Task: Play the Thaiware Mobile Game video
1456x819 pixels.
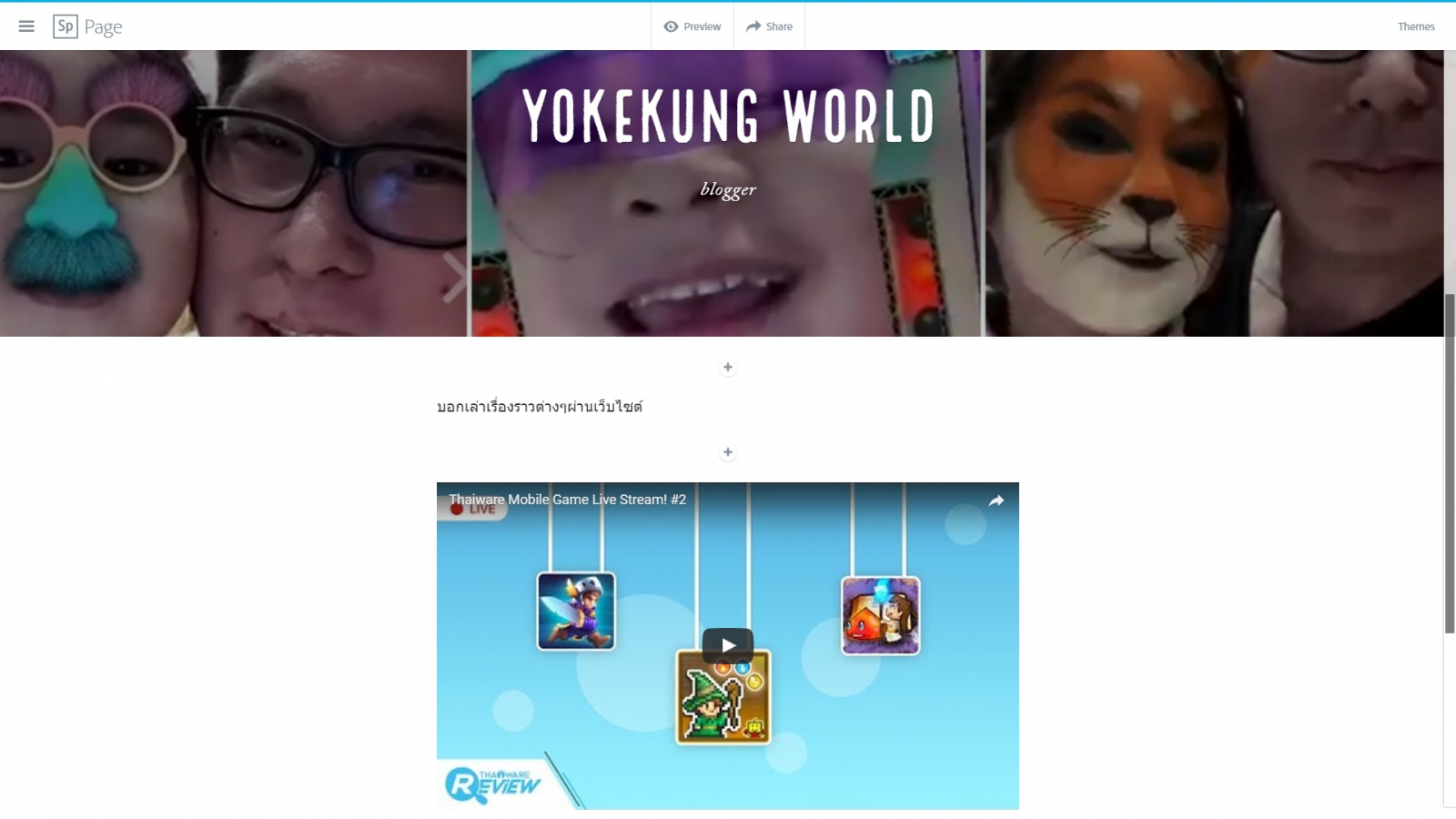Action: tap(728, 645)
